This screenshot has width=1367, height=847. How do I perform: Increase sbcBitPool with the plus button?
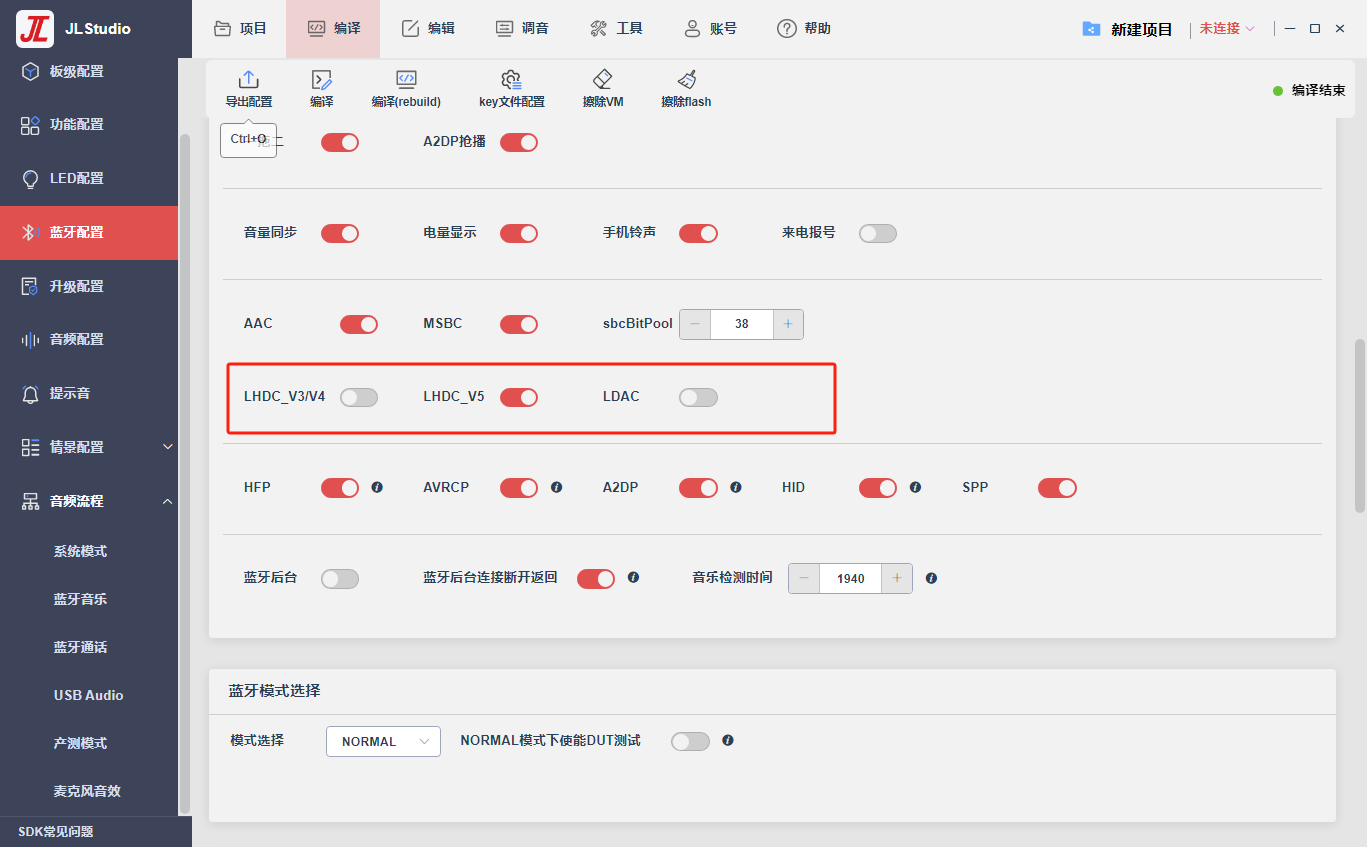click(x=788, y=324)
